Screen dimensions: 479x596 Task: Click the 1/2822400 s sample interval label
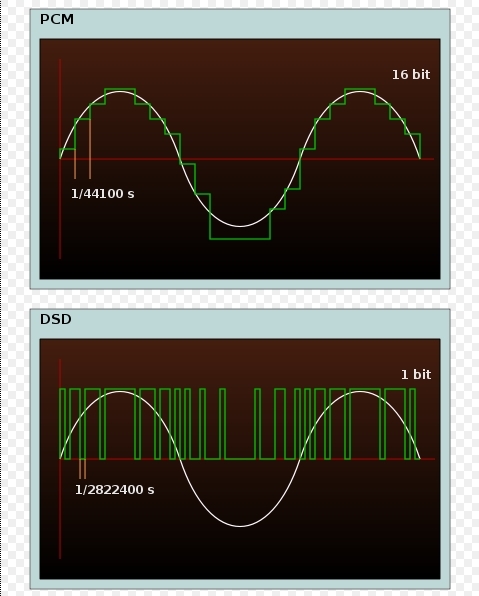pyautogui.click(x=115, y=490)
